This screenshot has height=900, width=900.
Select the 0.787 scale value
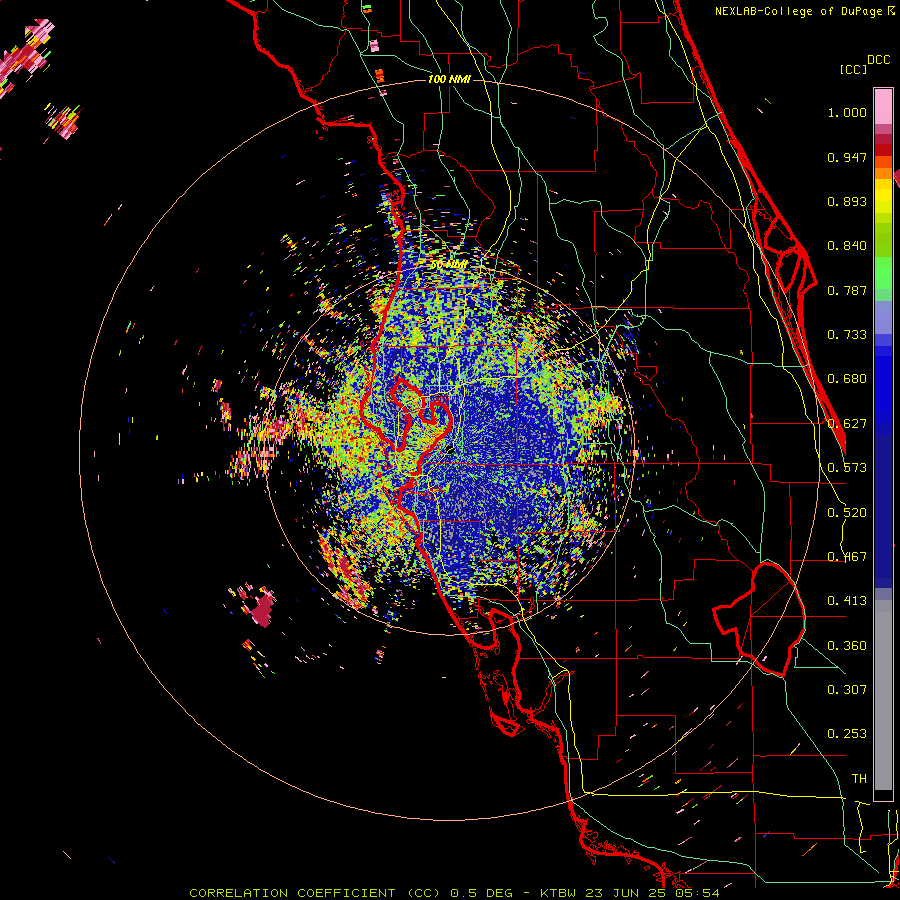point(847,290)
